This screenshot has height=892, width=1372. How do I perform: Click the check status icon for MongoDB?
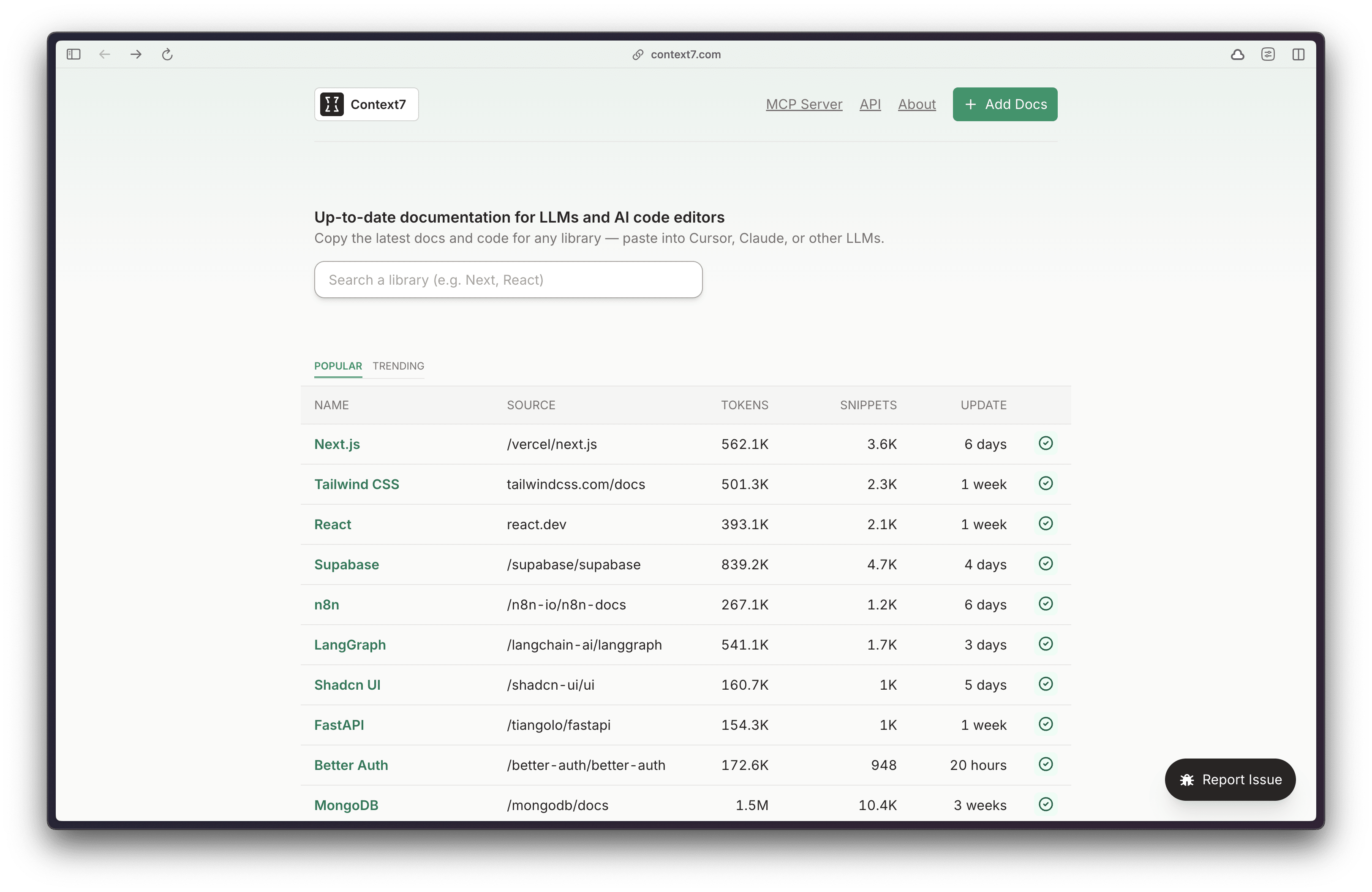tap(1046, 805)
